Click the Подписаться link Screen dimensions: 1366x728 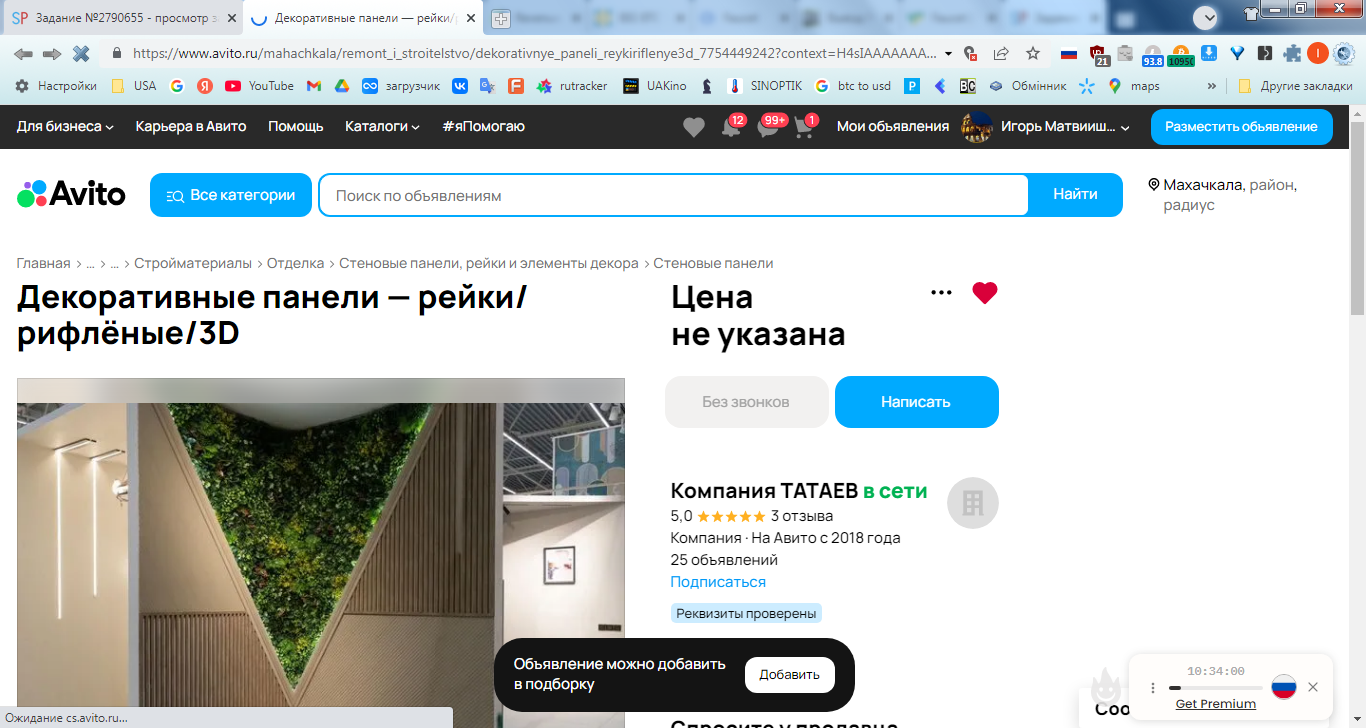pyautogui.click(x=718, y=582)
